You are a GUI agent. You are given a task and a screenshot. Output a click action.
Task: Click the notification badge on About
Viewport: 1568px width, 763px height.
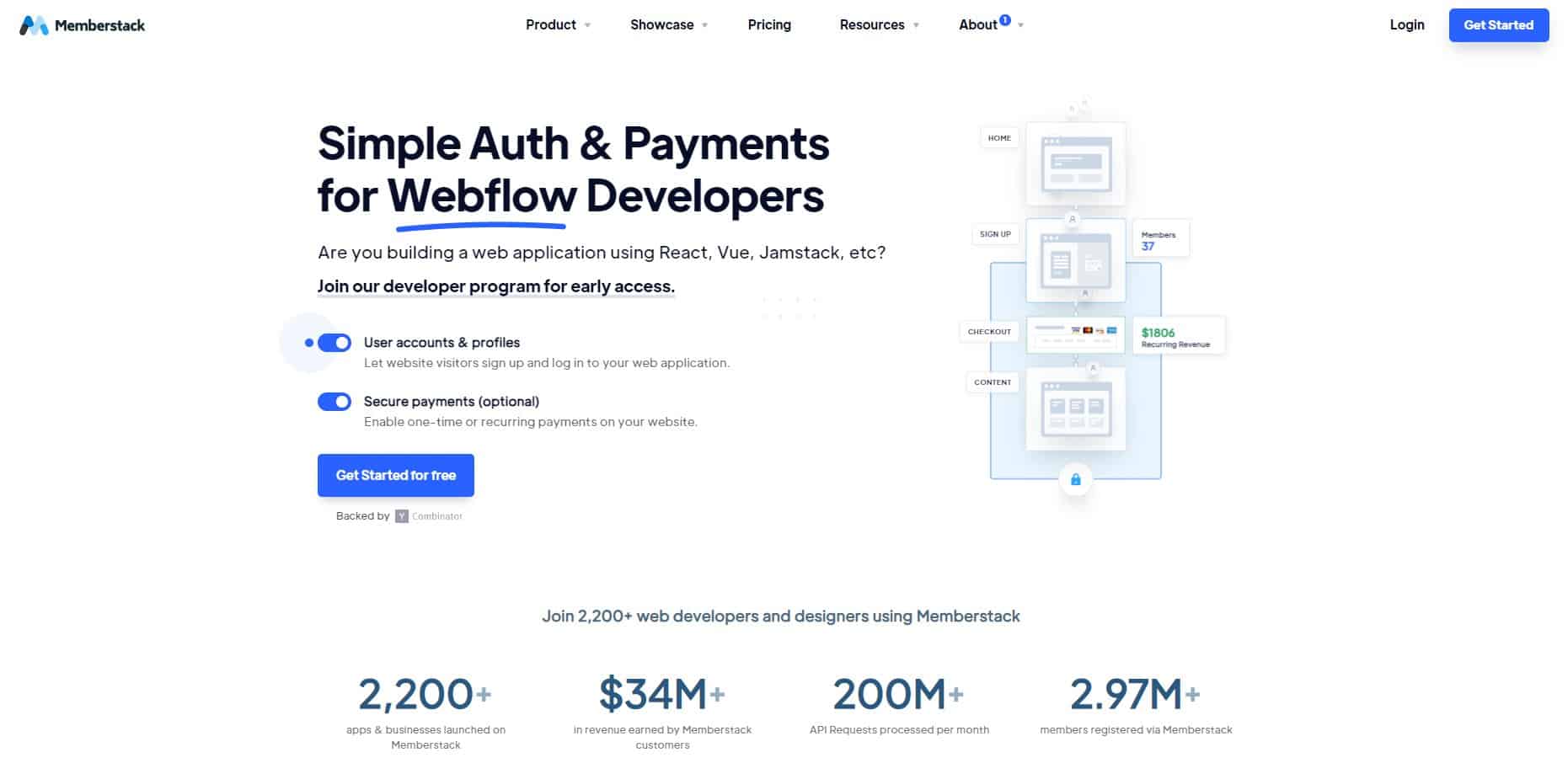[x=1005, y=19]
